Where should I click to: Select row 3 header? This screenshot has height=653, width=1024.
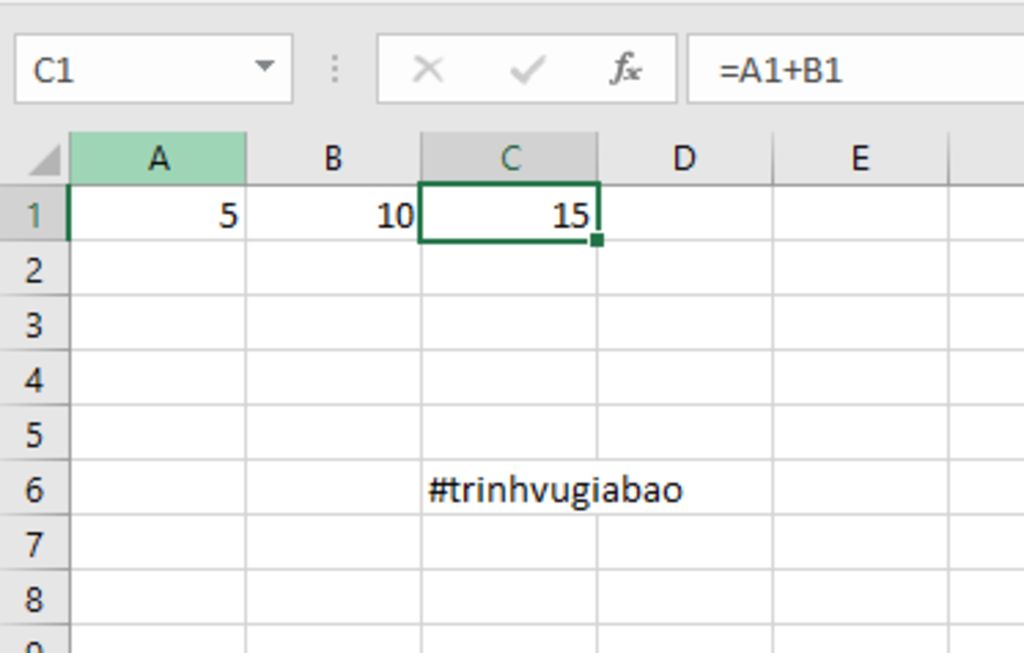(34, 325)
